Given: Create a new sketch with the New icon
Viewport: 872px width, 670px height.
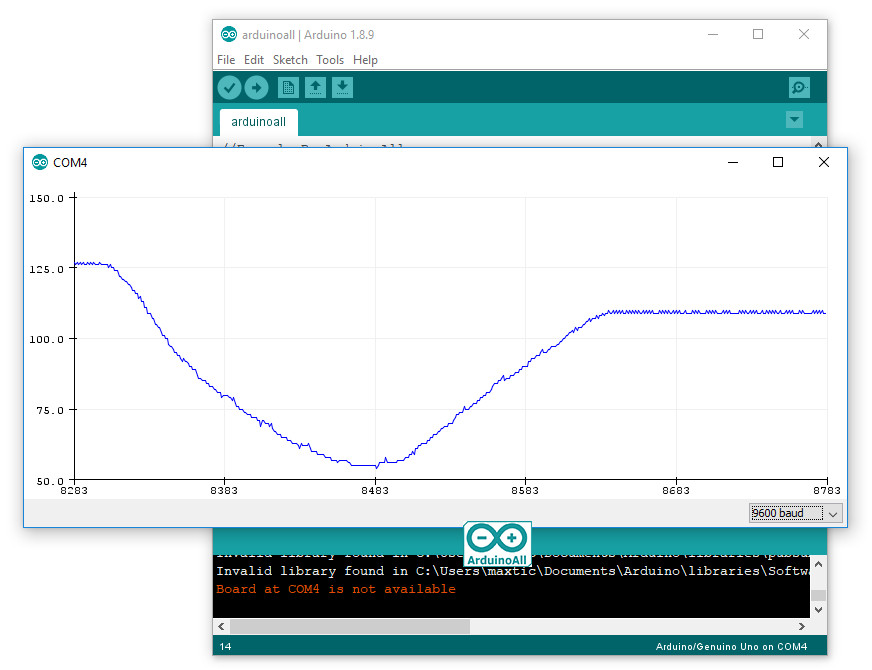Looking at the screenshot, I should point(288,87).
